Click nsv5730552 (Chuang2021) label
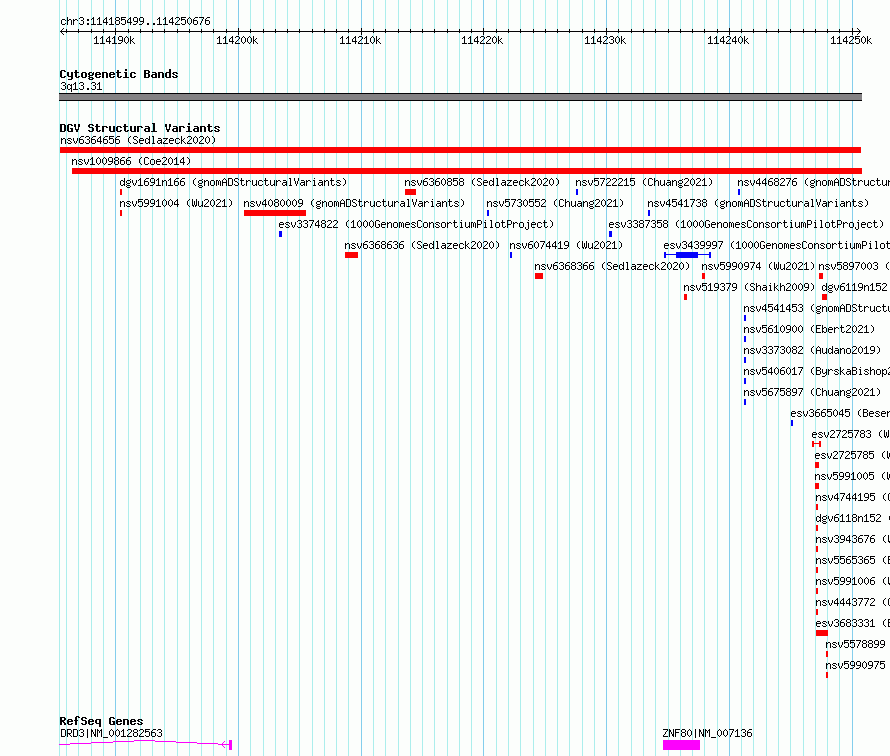 555,203
